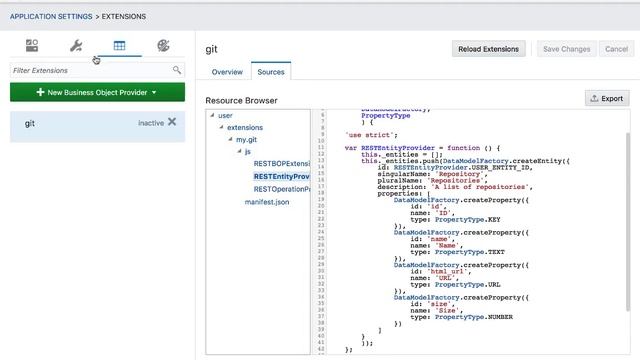Click the Reload Extensions button
This screenshot has width=640, height=360.
pyautogui.click(x=488, y=49)
